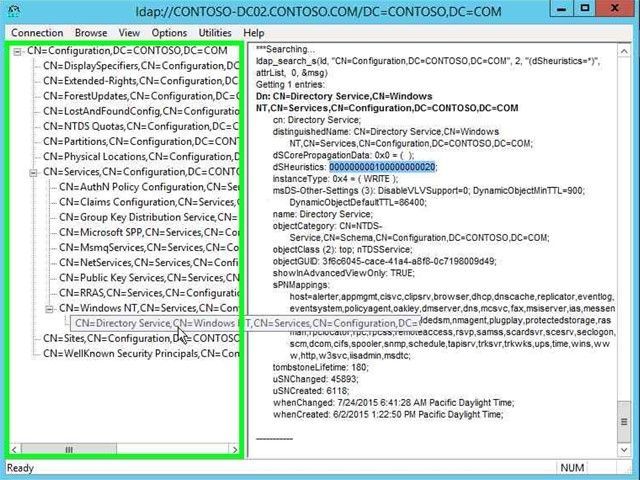
Task: Click results pane vertical scrollbar thumb
Action: click(x=624, y=422)
